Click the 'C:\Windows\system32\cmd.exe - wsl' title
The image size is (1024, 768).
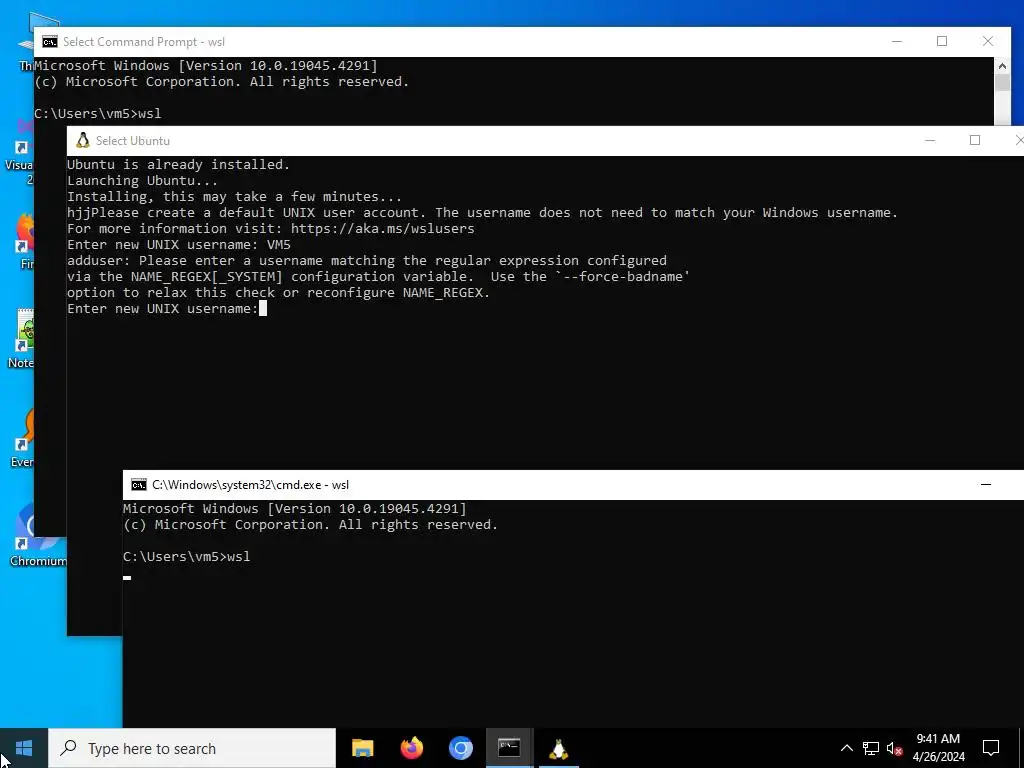click(251, 485)
